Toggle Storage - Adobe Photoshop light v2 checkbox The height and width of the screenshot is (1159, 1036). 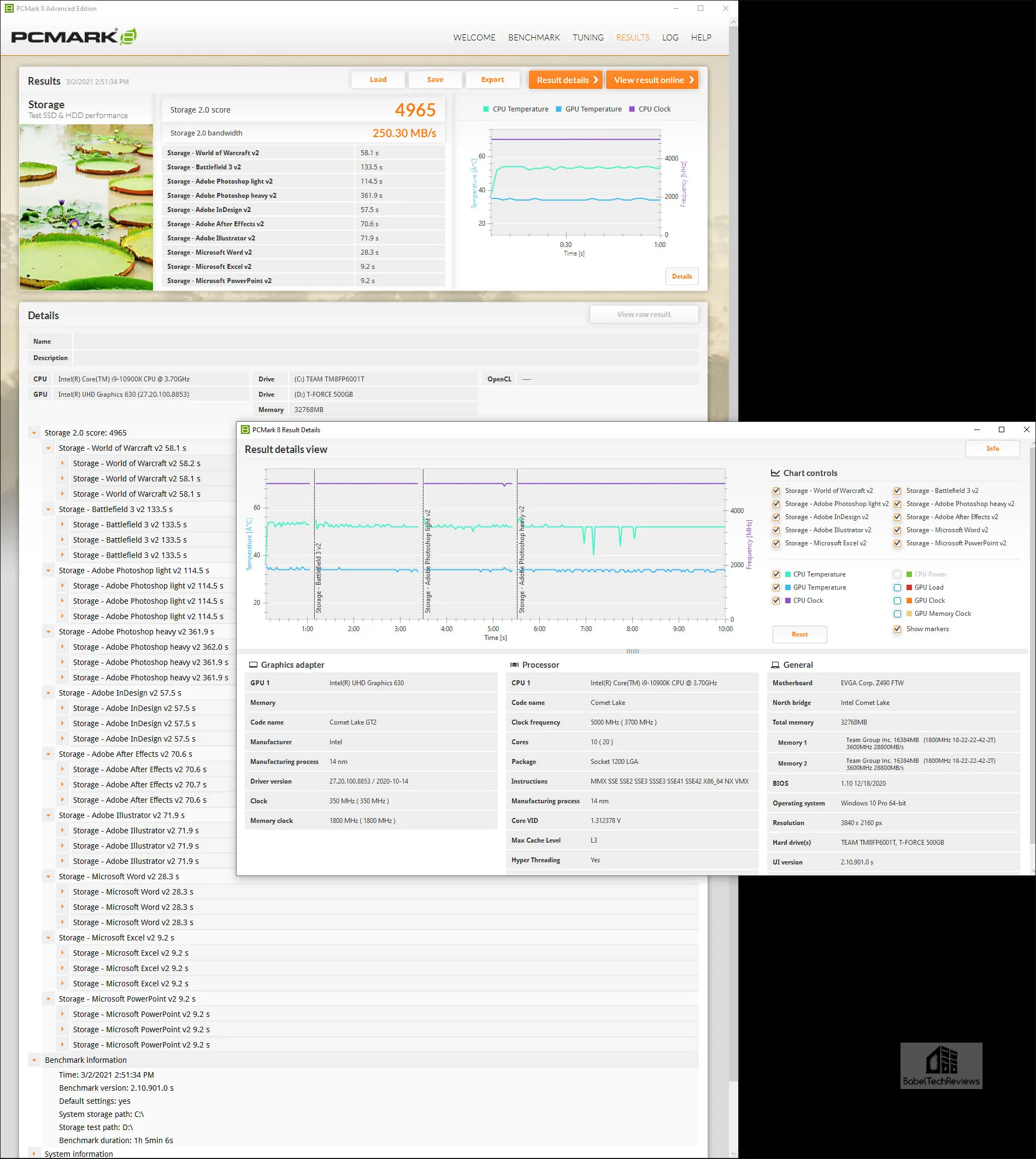(x=776, y=504)
